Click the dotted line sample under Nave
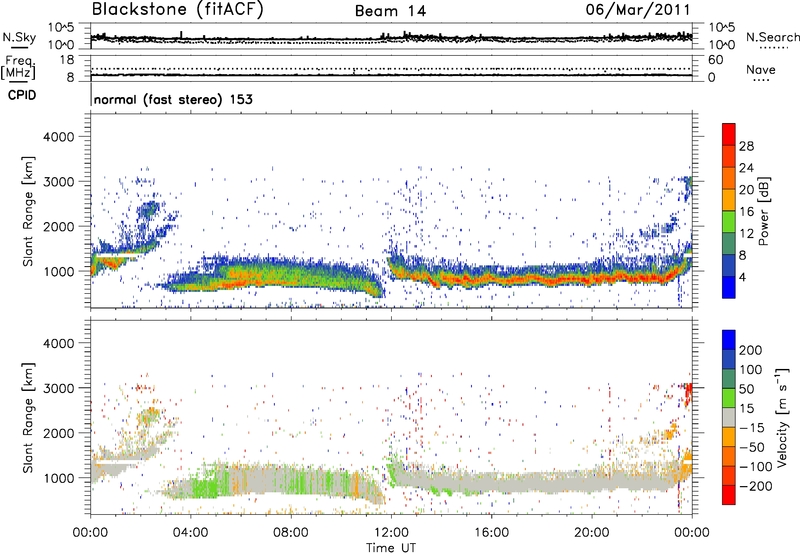The height and width of the screenshot is (554, 800). (761, 81)
